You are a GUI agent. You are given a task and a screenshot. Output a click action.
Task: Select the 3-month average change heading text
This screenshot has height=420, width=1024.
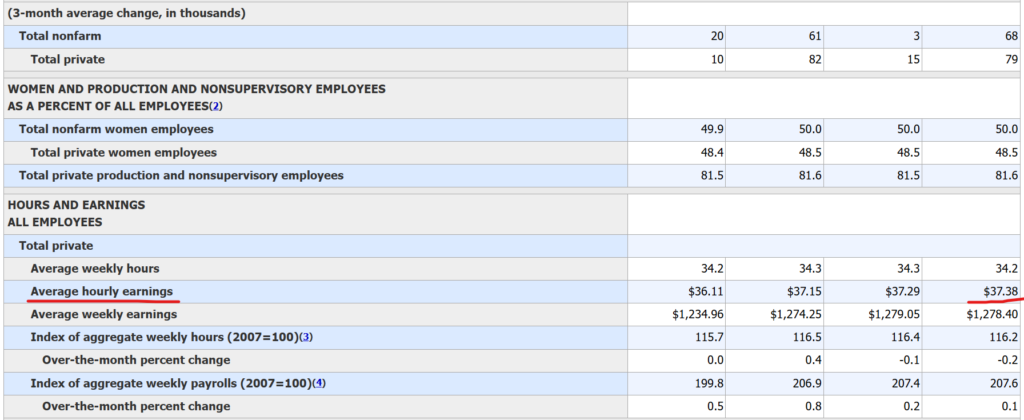pyautogui.click(x=126, y=13)
